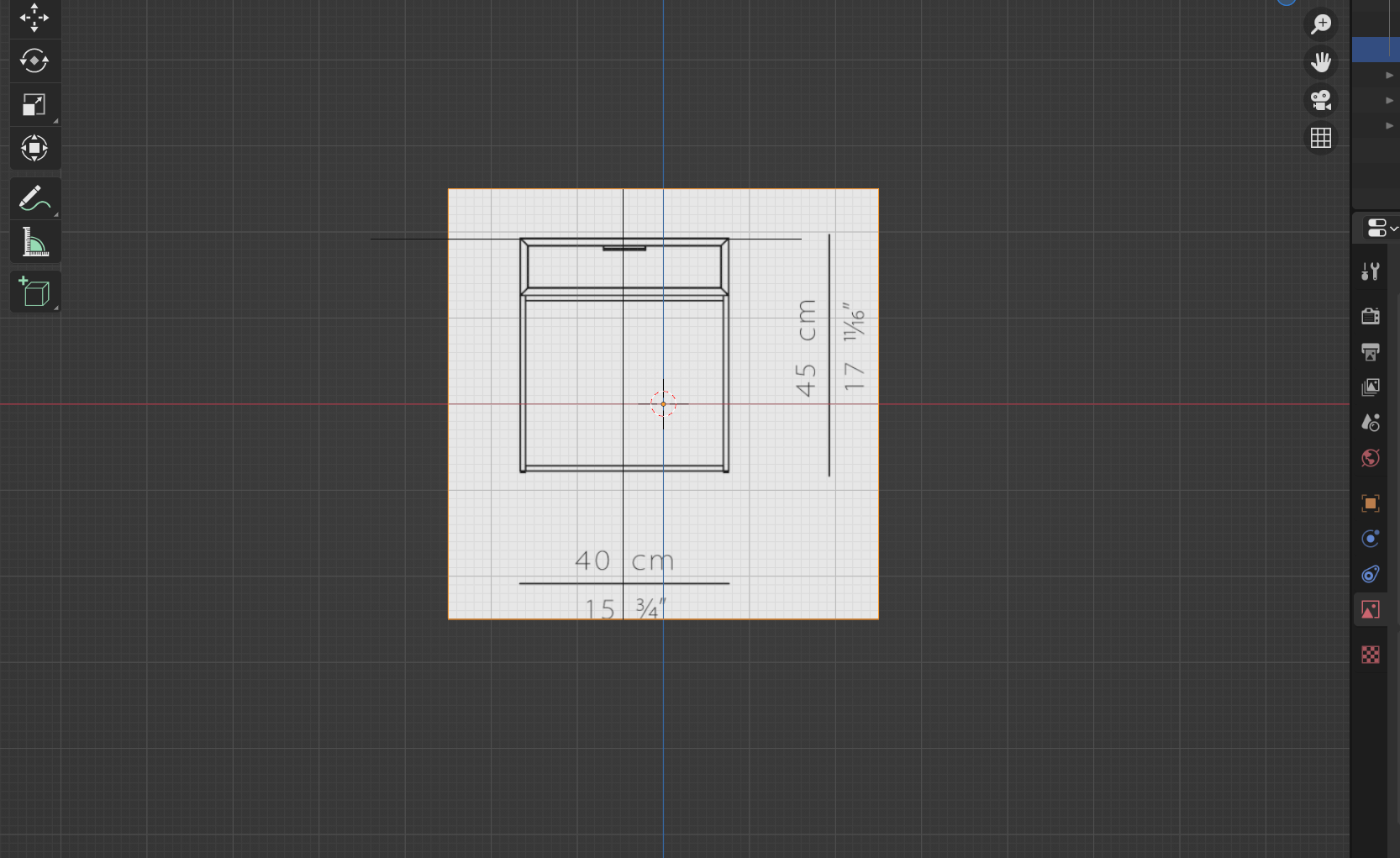Select the Rotate tool
Image resolution: width=1400 pixels, height=858 pixels.
[34, 61]
